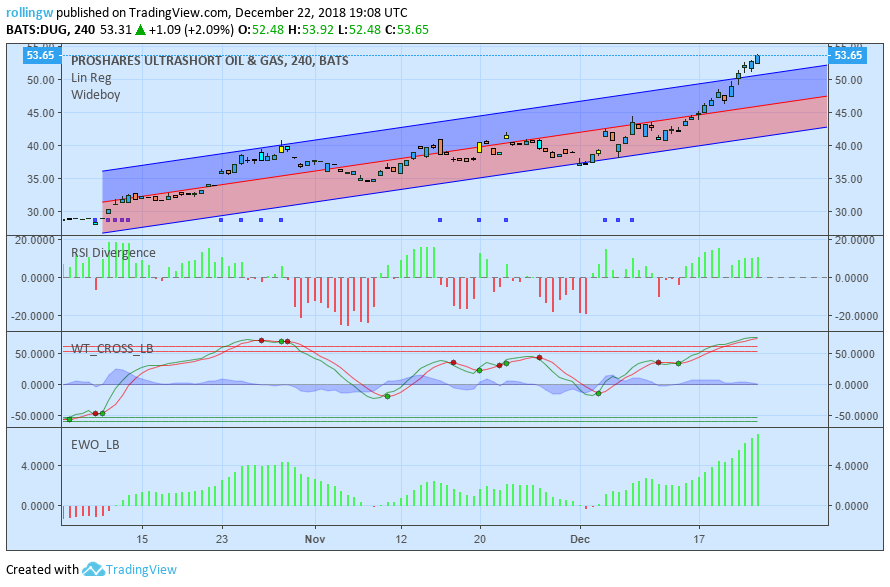Open the rollingw author link

coord(30,12)
